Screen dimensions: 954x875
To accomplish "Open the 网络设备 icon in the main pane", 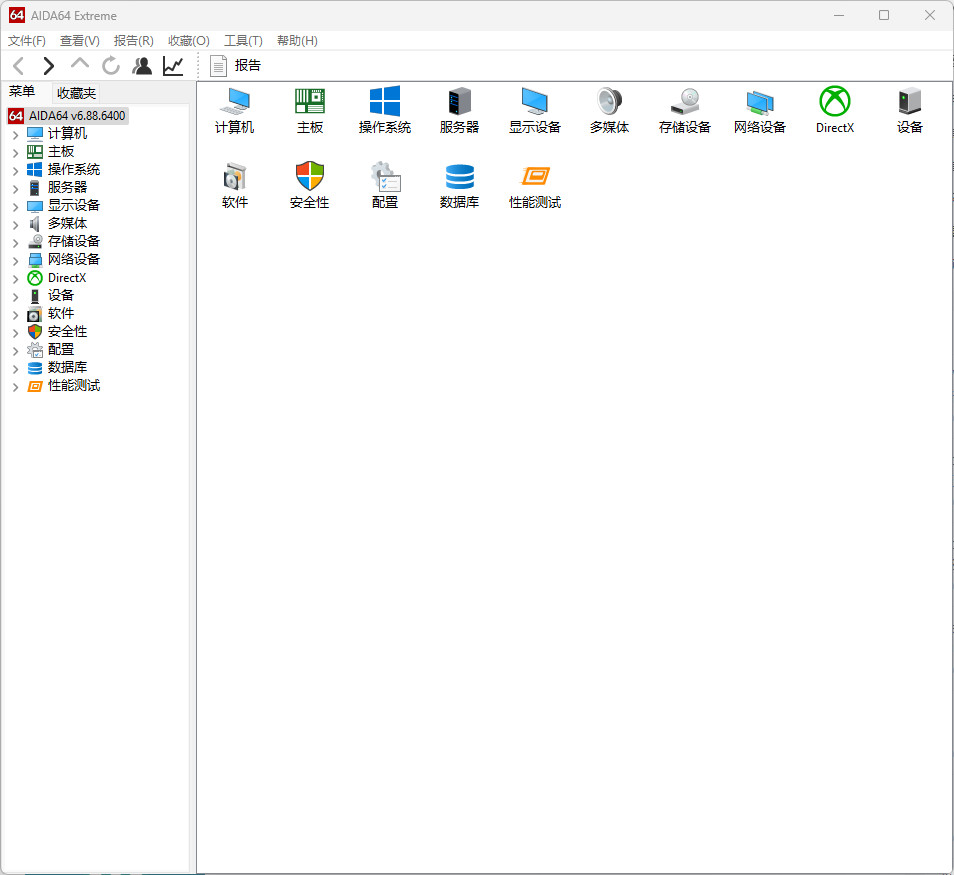I will [759, 110].
